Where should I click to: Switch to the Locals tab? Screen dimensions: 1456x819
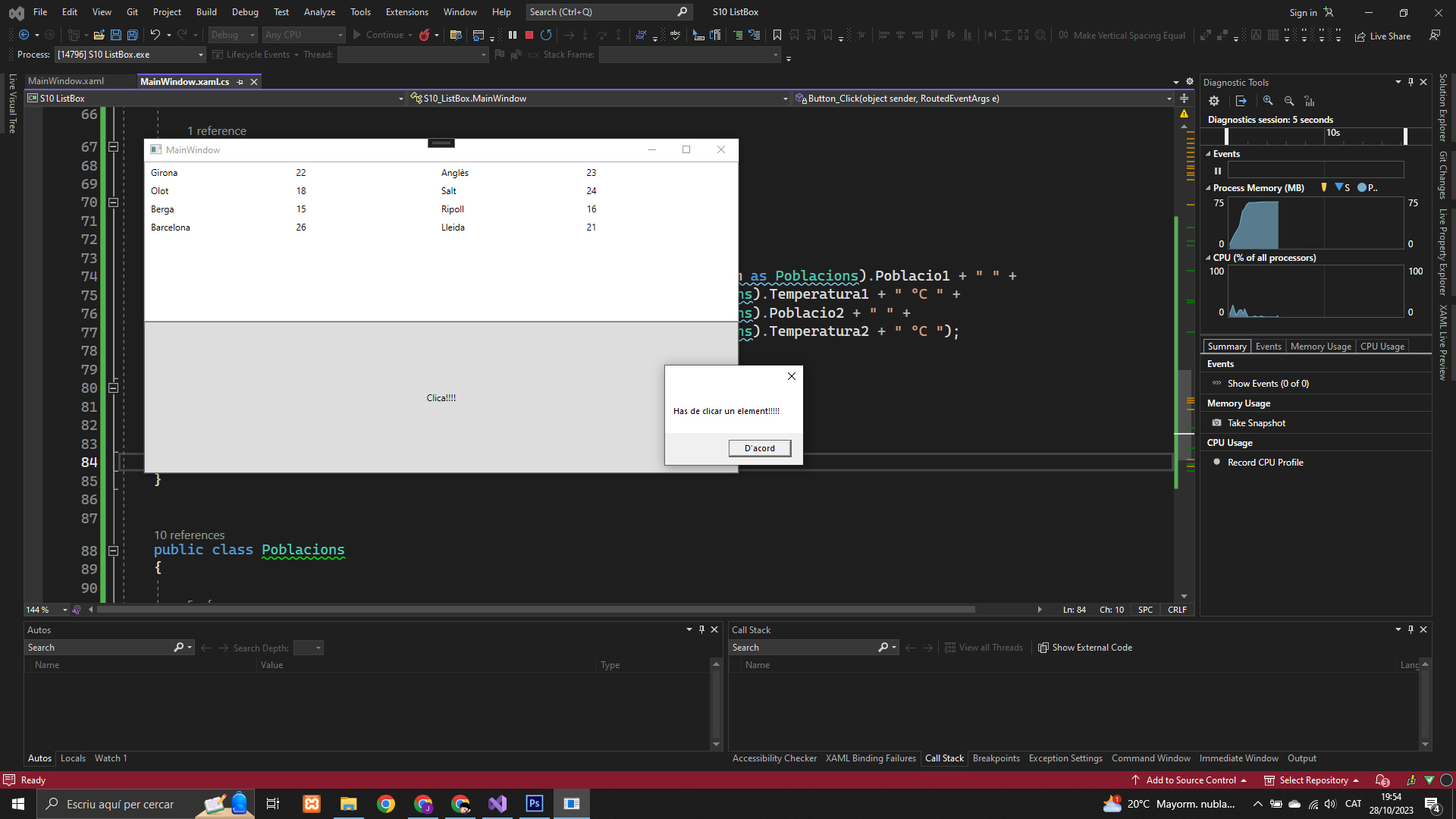tap(73, 758)
